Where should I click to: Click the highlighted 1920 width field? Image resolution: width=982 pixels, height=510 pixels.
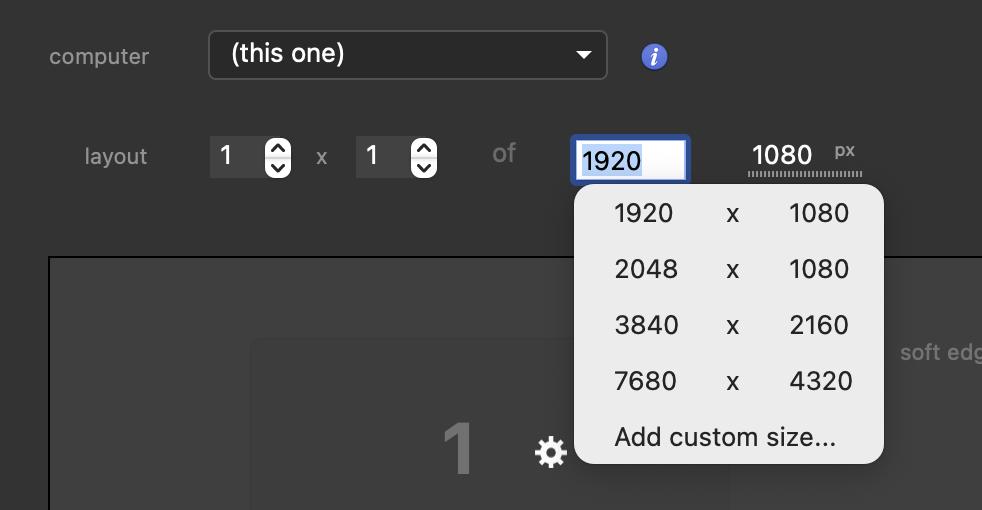point(630,160)
